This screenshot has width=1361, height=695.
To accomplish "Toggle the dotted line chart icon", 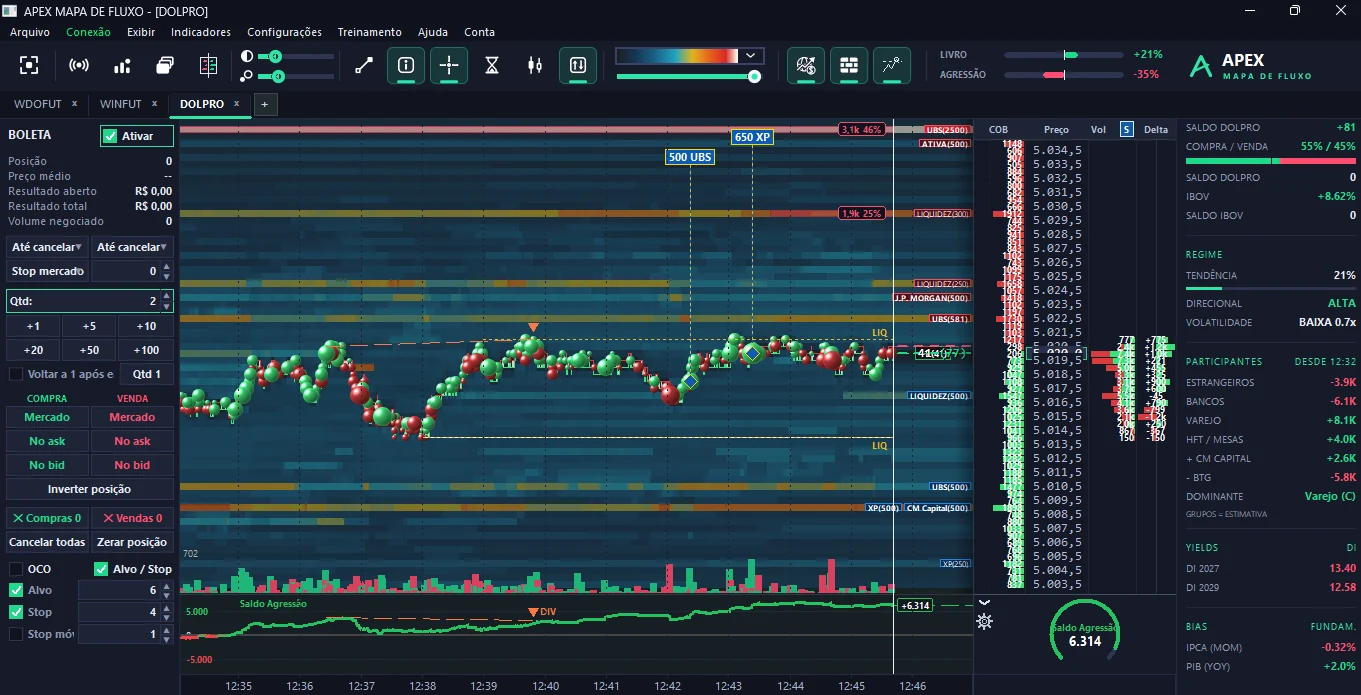I will (x=892, y=66).
